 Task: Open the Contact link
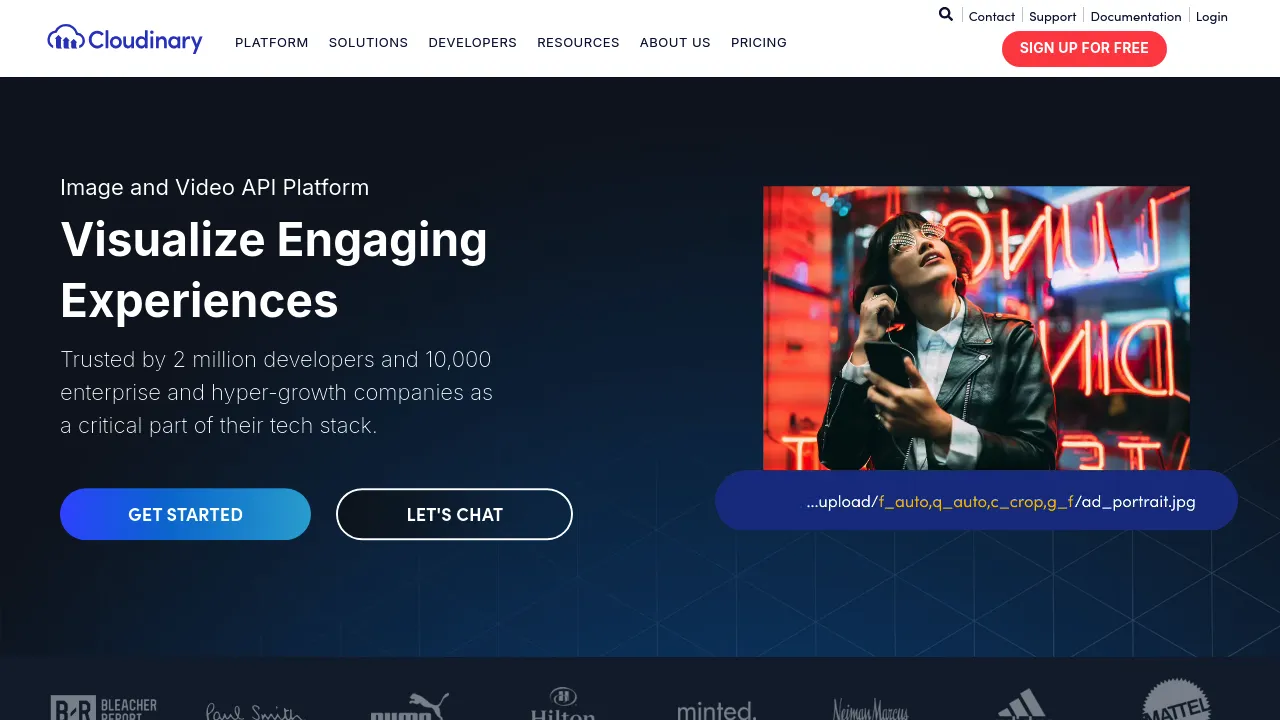(992, 16)
